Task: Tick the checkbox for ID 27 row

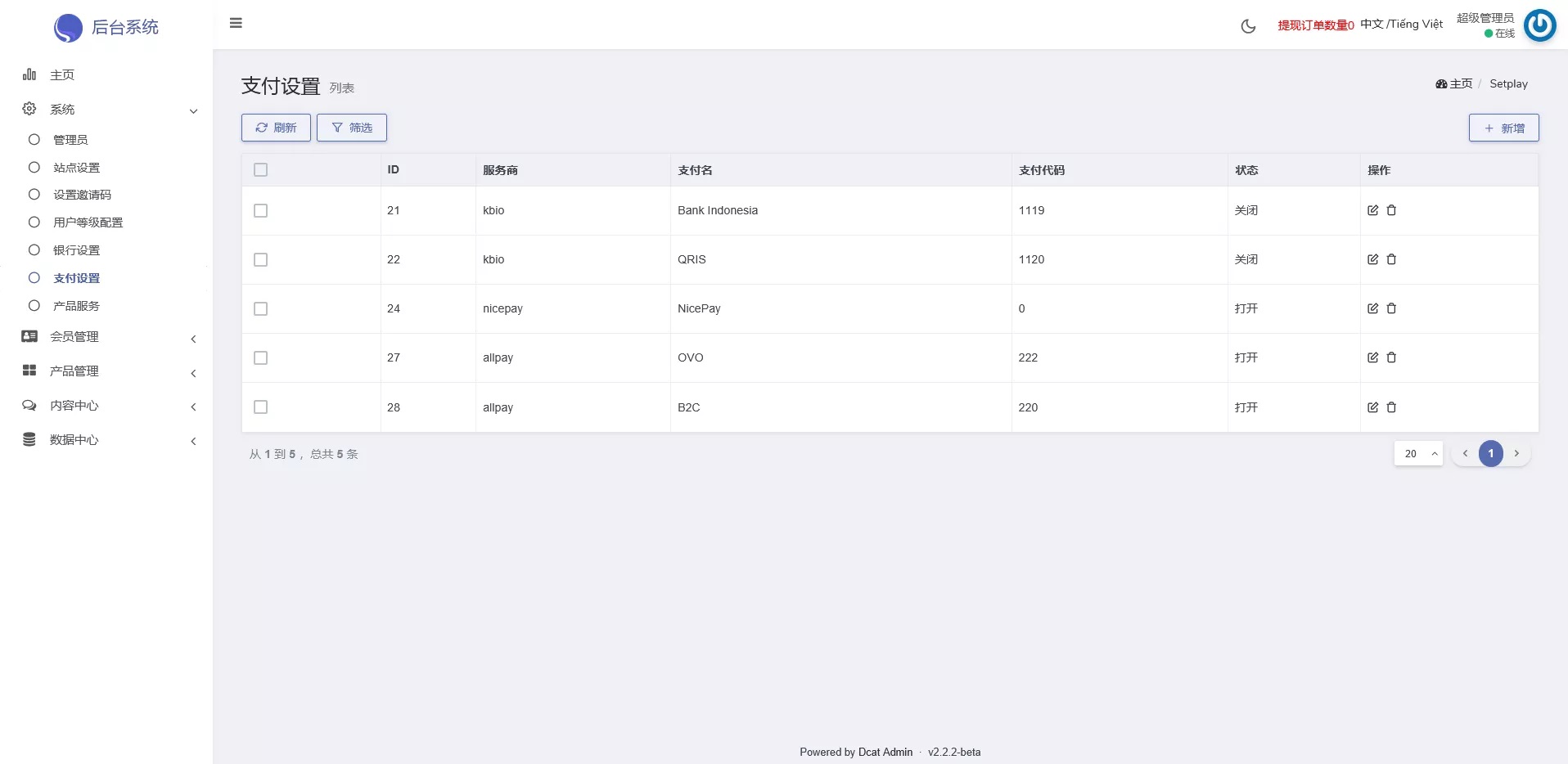Action: (260, 357)
